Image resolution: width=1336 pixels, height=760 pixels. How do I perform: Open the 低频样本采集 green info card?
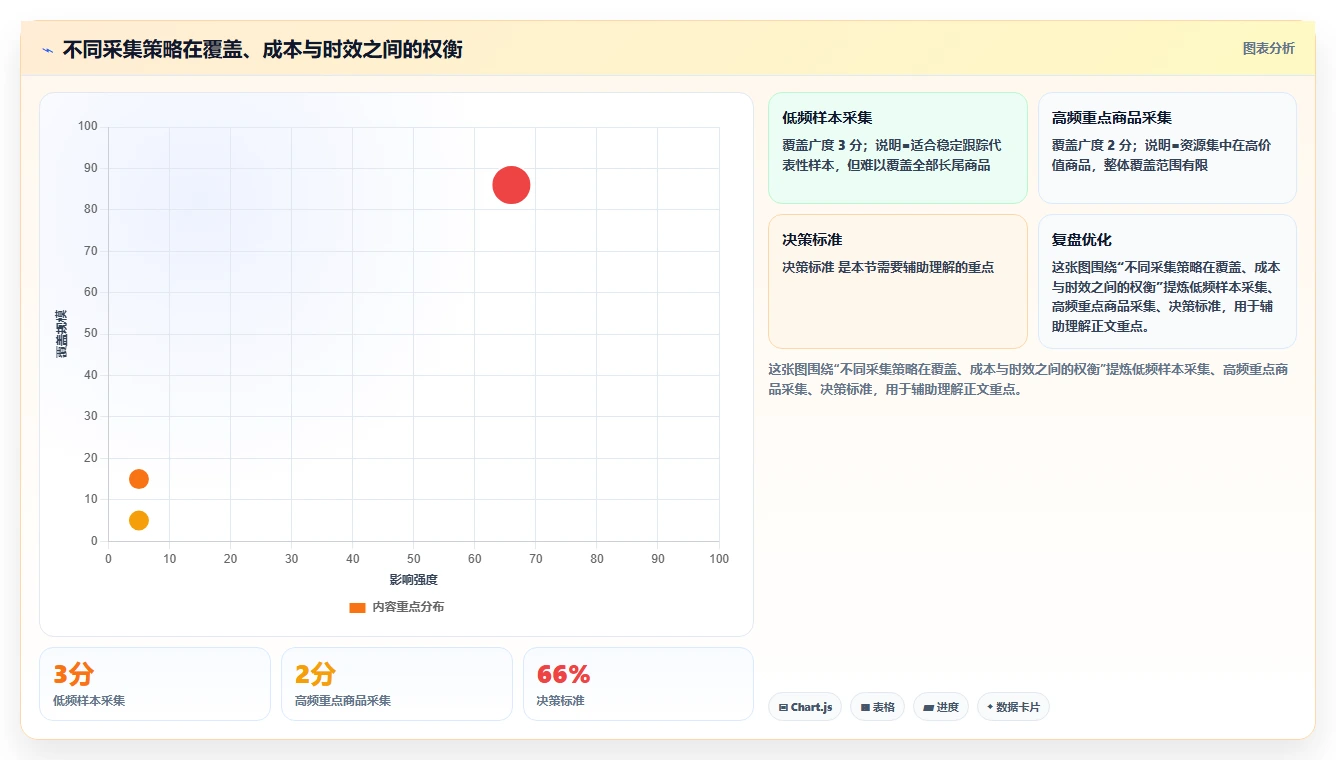898,148
